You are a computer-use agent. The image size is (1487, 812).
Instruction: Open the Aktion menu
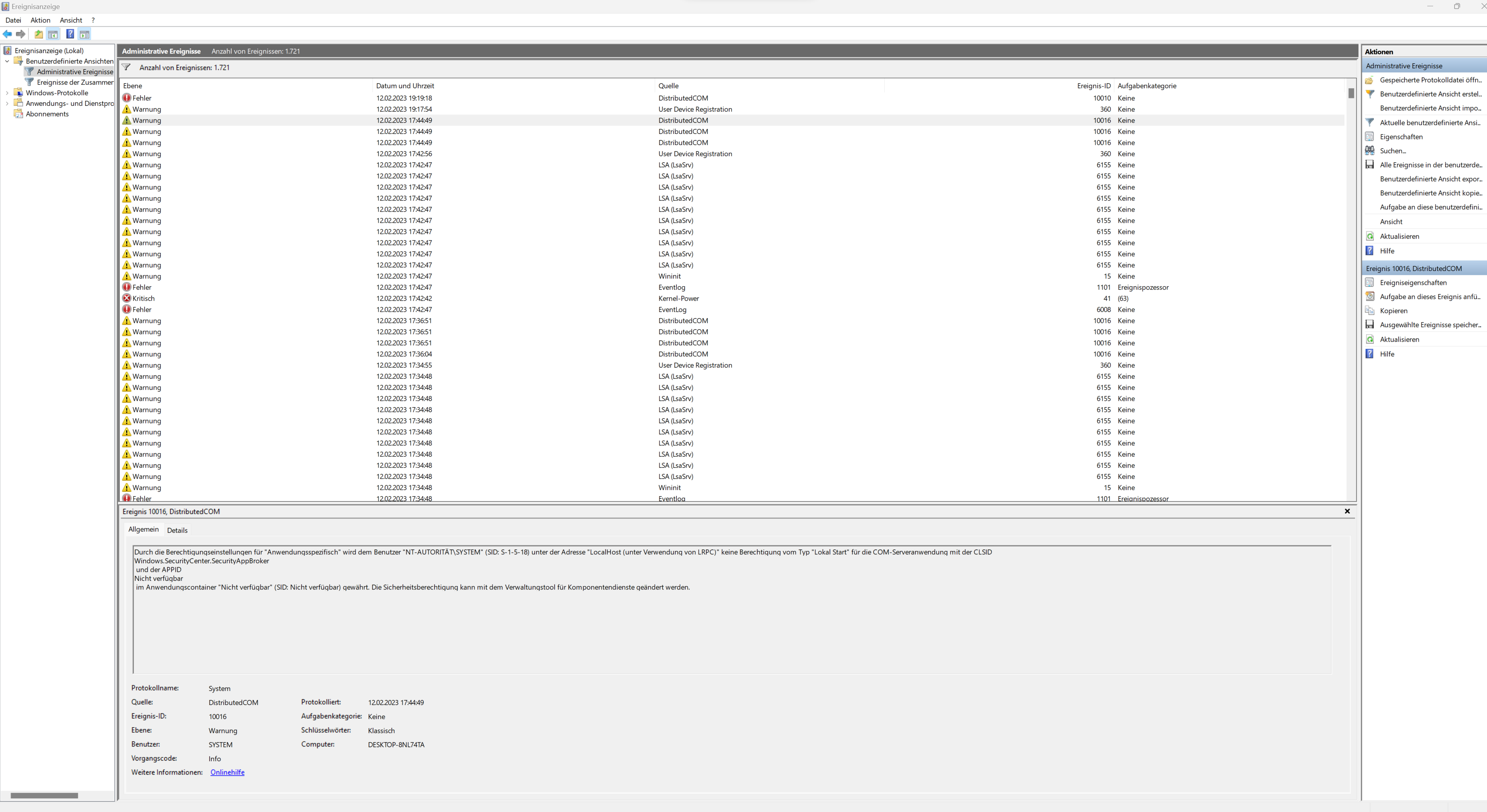coord(40,20)
